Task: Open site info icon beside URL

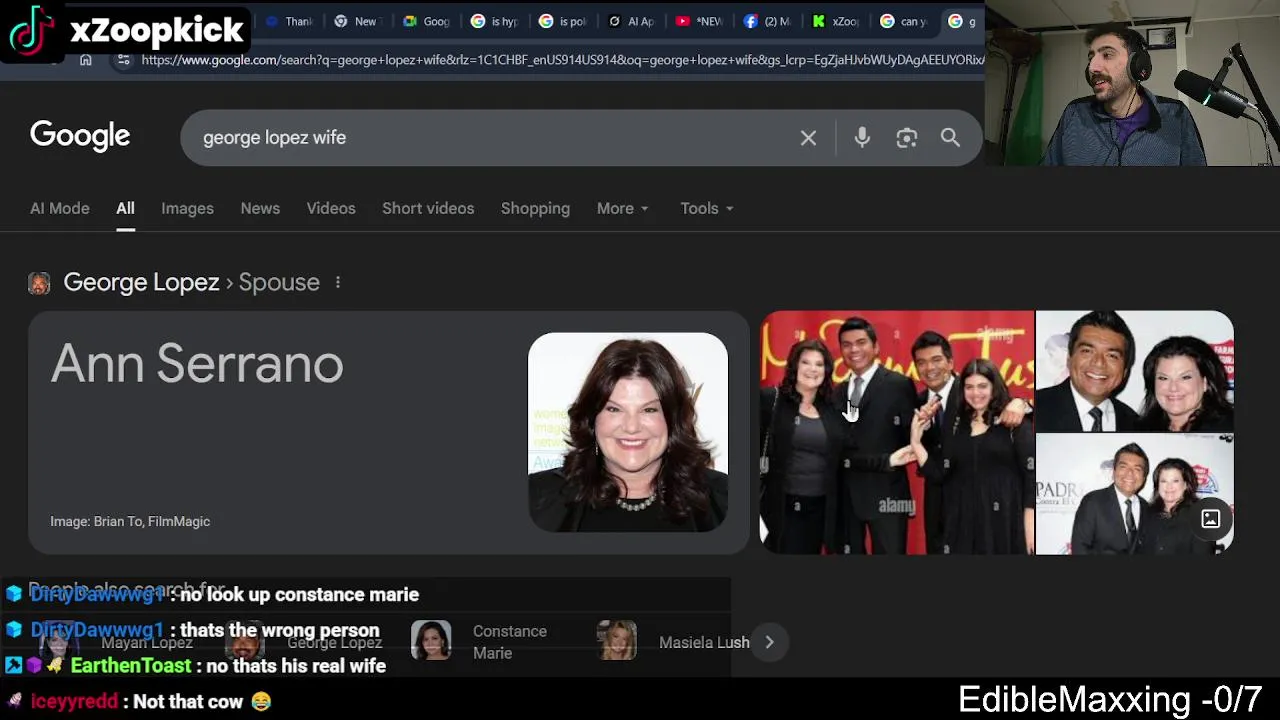Action: click(123, 60)
